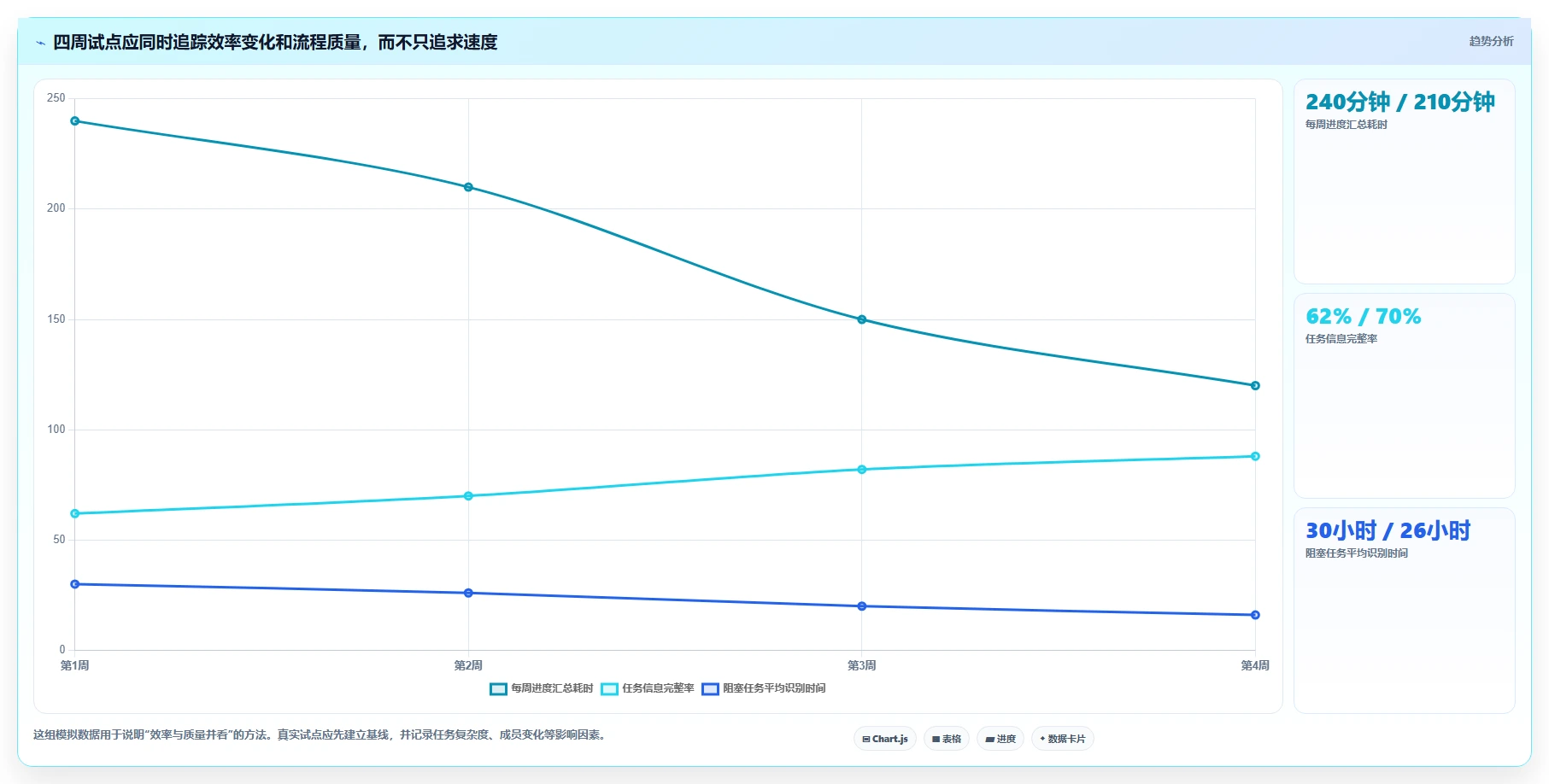Click the week 2 point at 210 on top line
The image size is (1549, 784).
click(468, 187)
